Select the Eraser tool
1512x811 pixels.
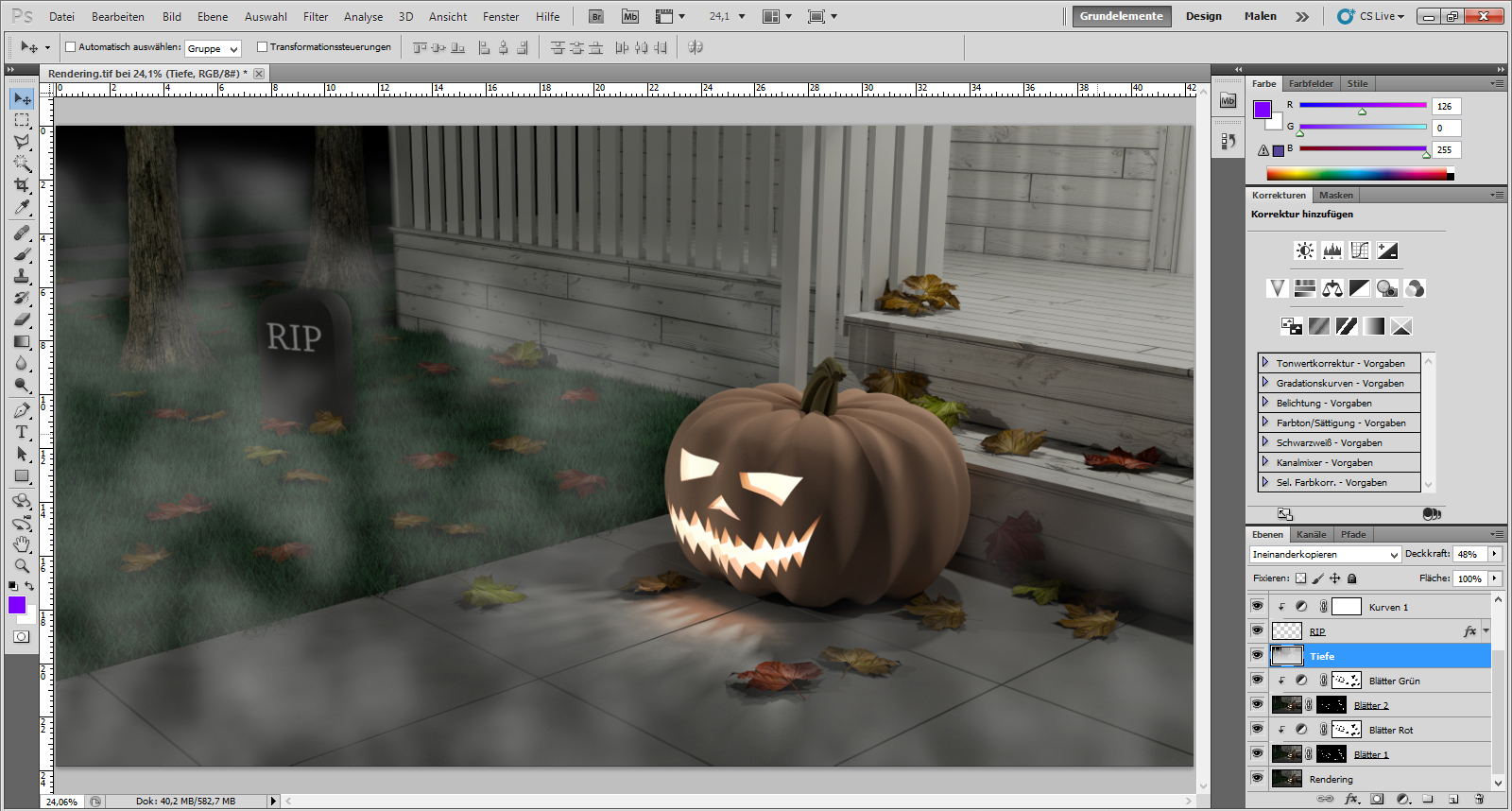coord(22,319)
